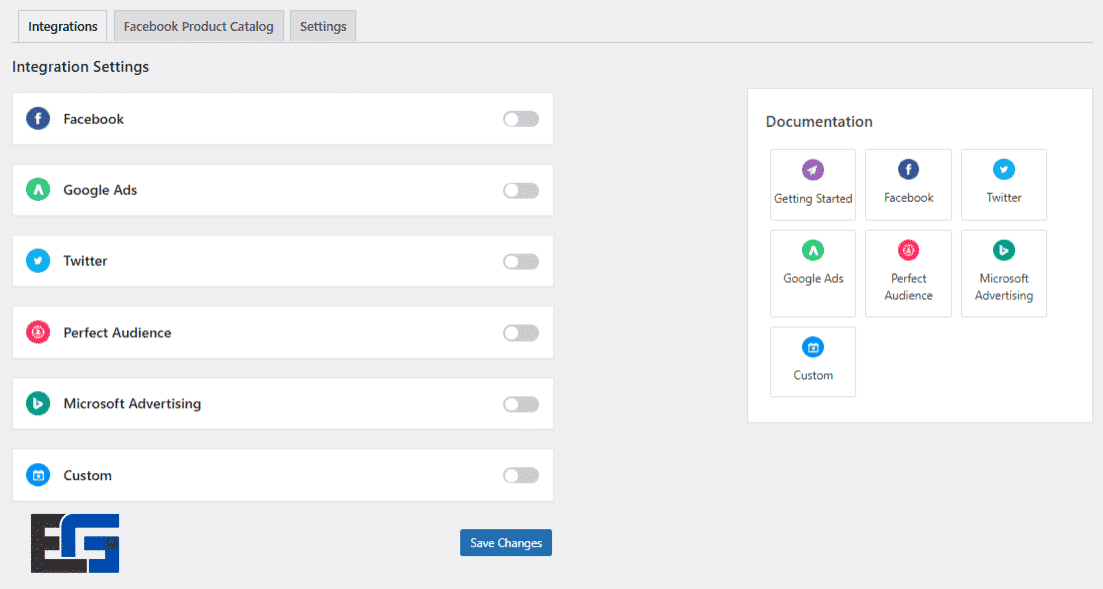Open the Microsoft Advertising documentation card
The height and width of the screenshot is (589, 1103).
coord(1003,273)
